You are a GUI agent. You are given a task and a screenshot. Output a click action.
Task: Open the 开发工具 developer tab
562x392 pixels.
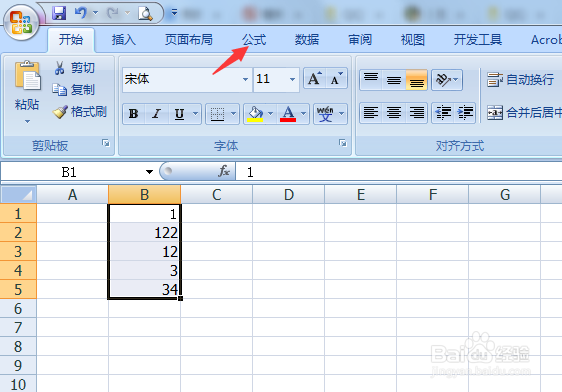pyautogui.click(x=477, y=40)
